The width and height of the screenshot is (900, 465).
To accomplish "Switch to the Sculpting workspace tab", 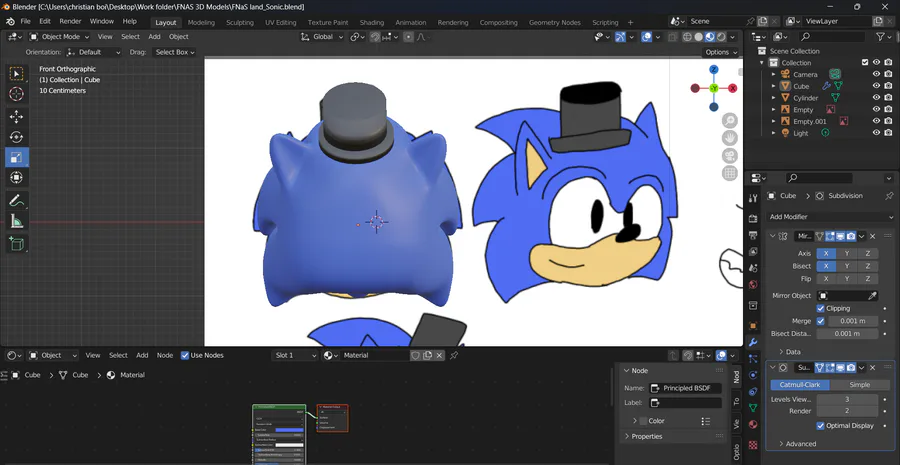I will [x=239, y=22].
